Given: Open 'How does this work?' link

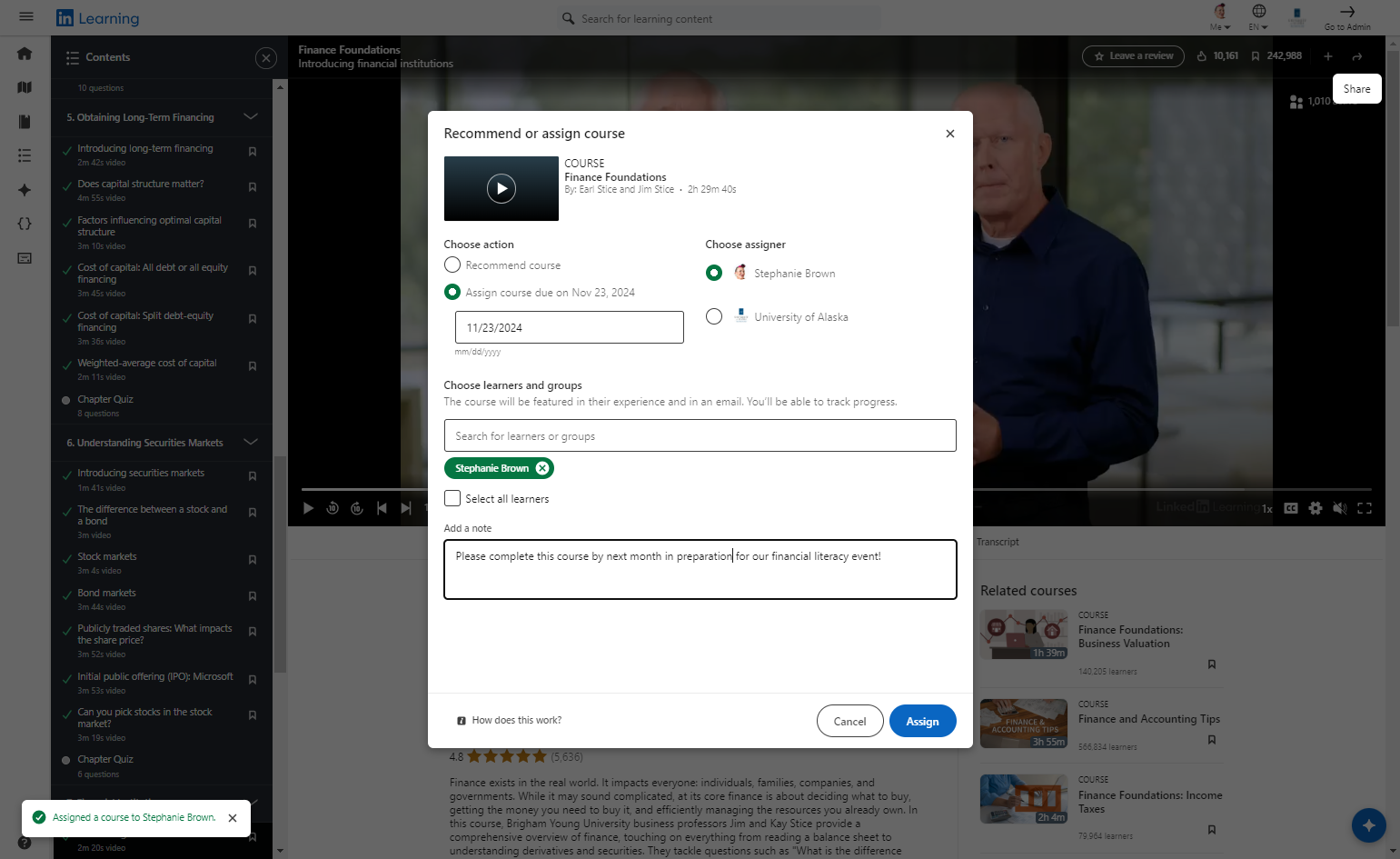Looking at the screenshot, I should 510,720.
